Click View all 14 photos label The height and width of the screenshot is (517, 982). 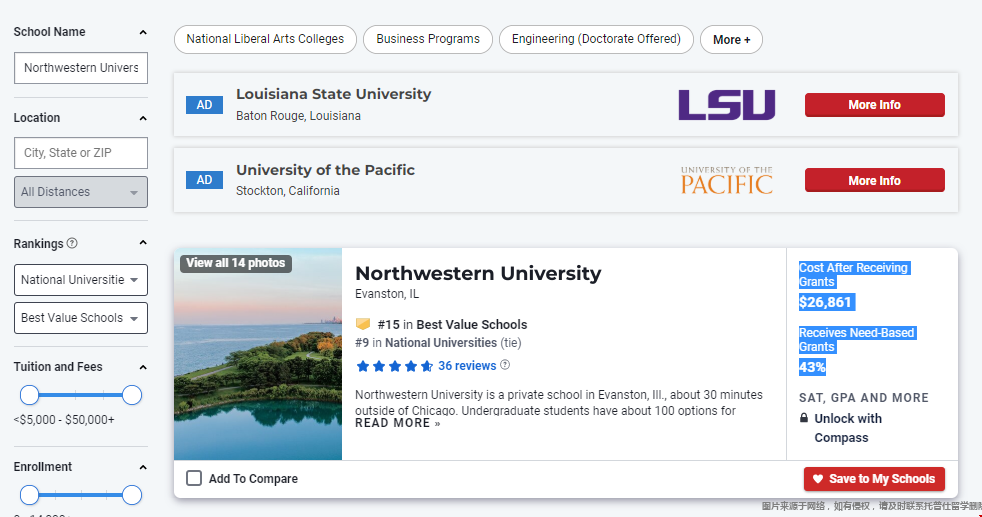(235, 263)
